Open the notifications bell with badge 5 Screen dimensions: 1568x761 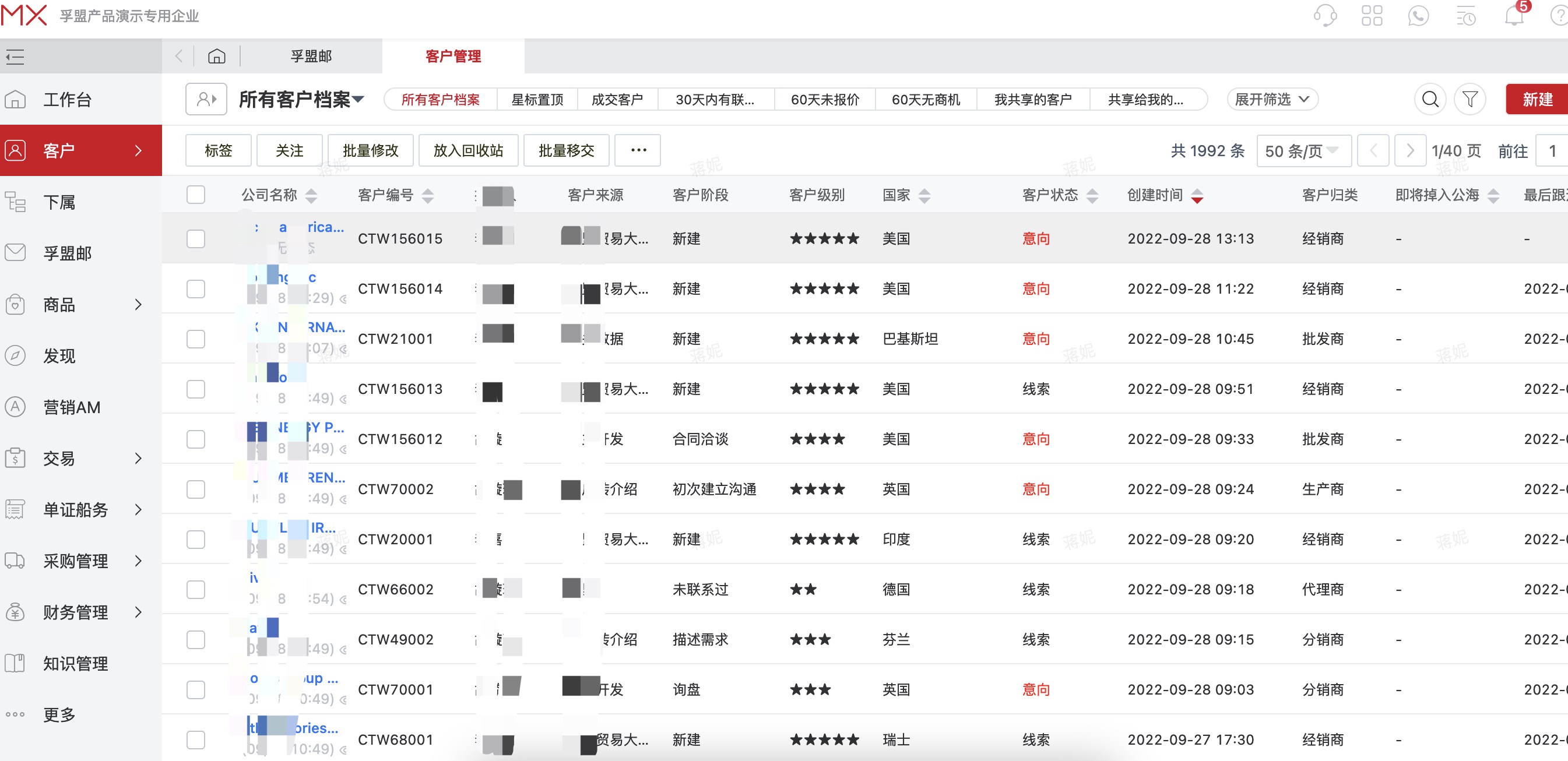pyautogui.click(x=1513, y=16)
